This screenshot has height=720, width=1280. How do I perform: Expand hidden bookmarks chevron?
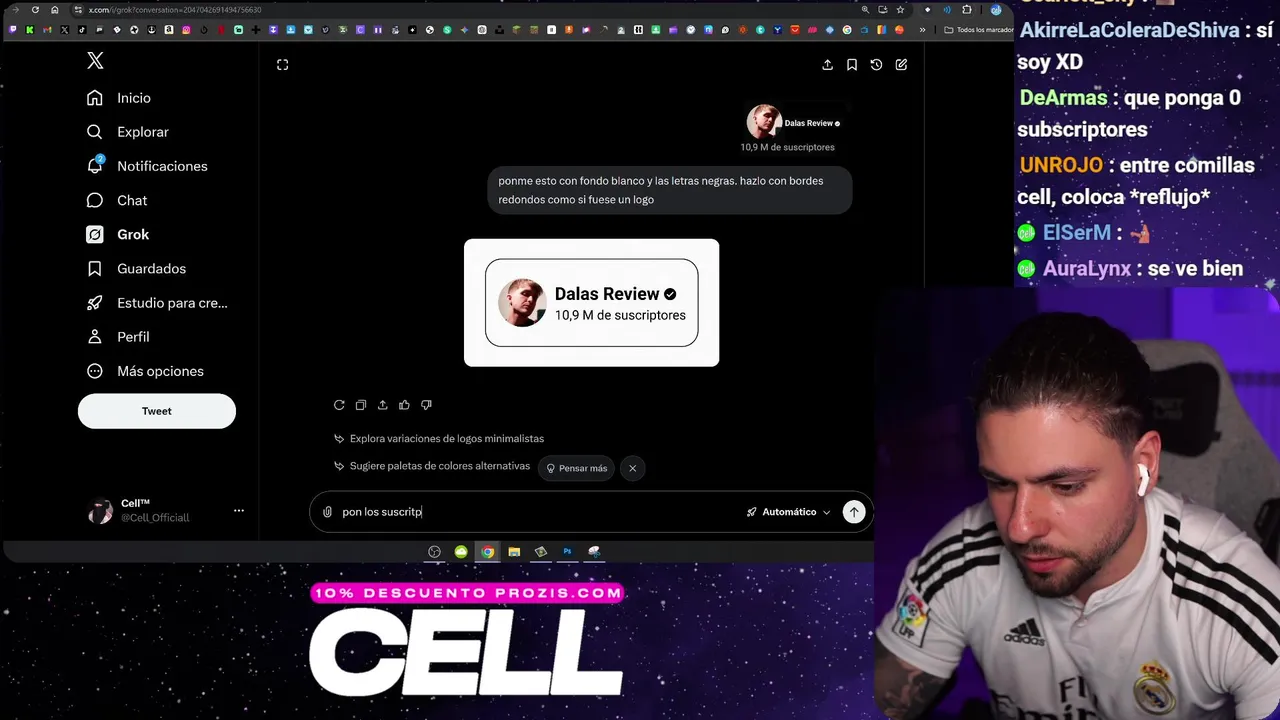coord(922,30)
